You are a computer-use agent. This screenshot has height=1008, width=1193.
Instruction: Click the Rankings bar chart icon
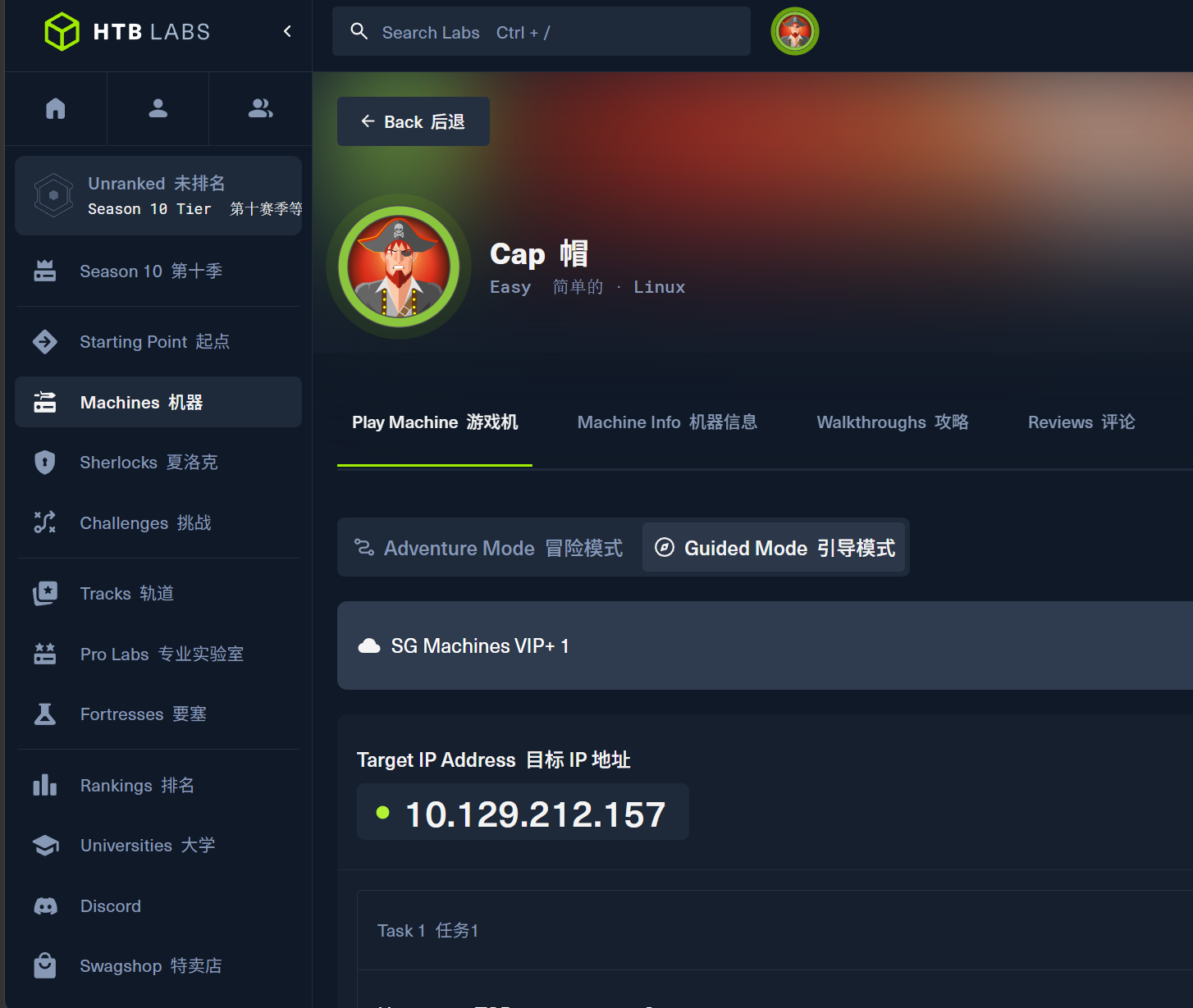coord(45,785)
